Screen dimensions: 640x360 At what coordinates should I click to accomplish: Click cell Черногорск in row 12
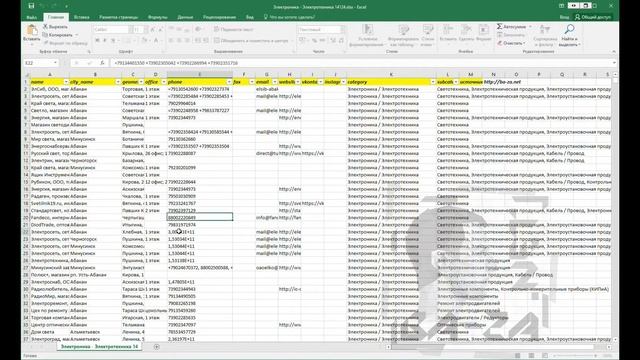click(96, 160)
